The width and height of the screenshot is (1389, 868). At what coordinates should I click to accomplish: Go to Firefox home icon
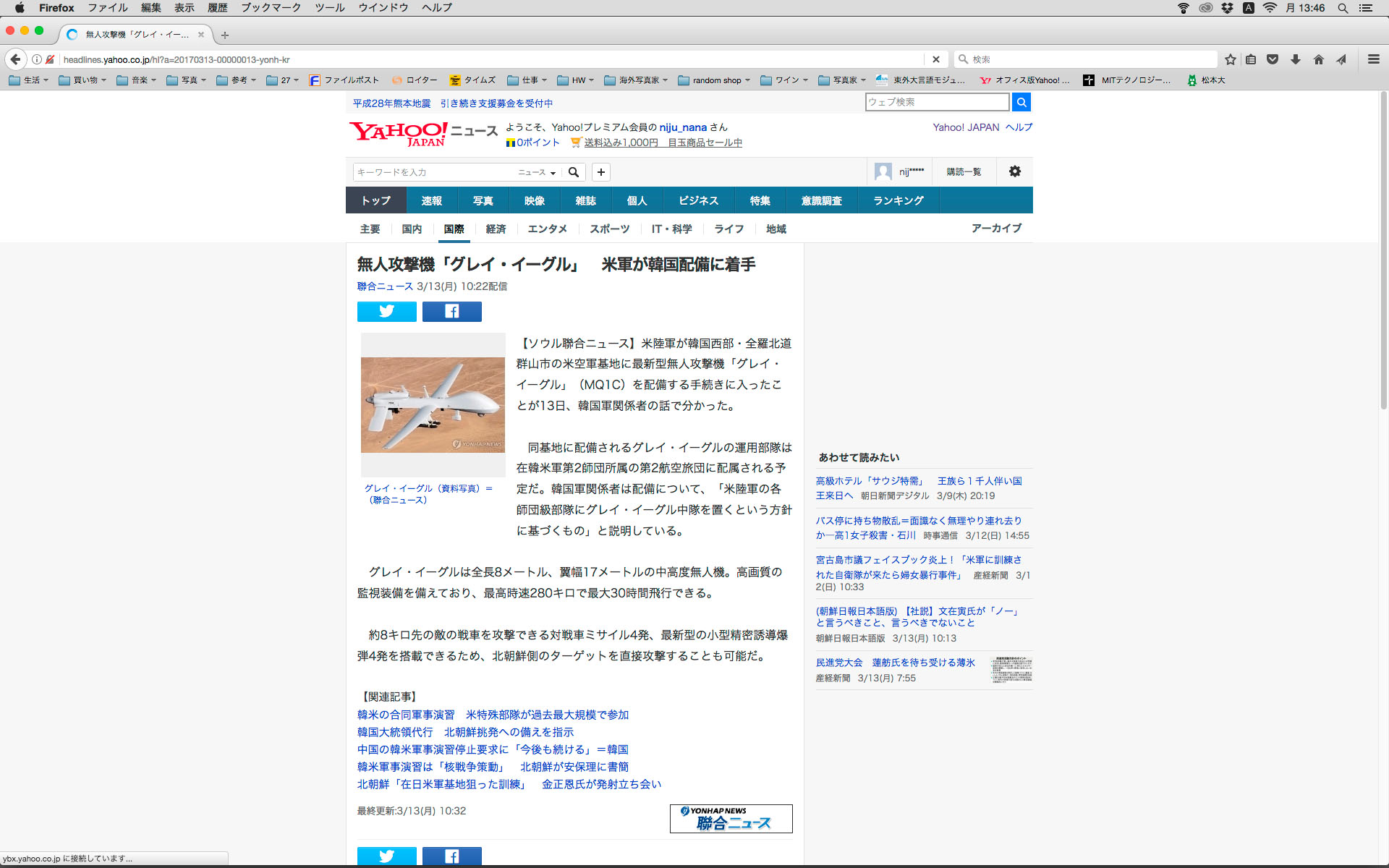(1318, 59)
